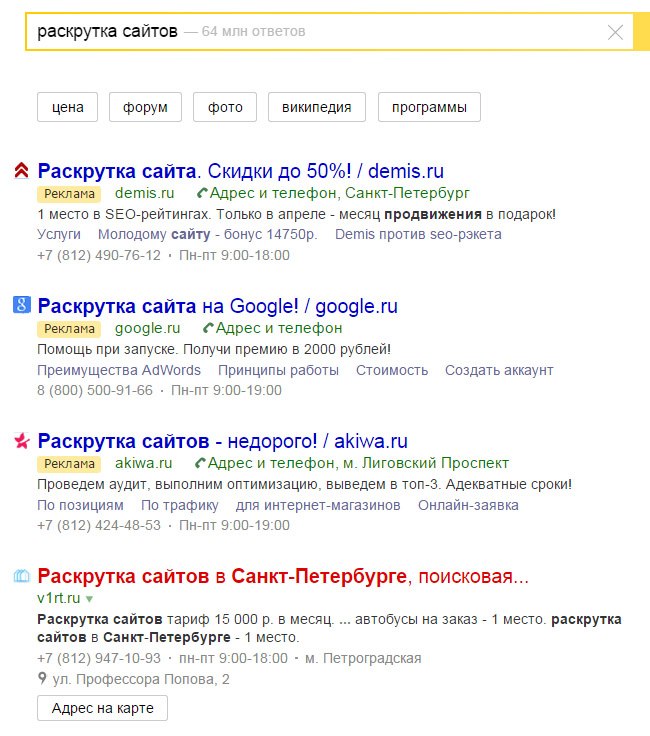The height and width of the screenshot is (736, 650).
Task: Click the yellow search button edge
Action: pyautogui.click(x=642, y=31)
